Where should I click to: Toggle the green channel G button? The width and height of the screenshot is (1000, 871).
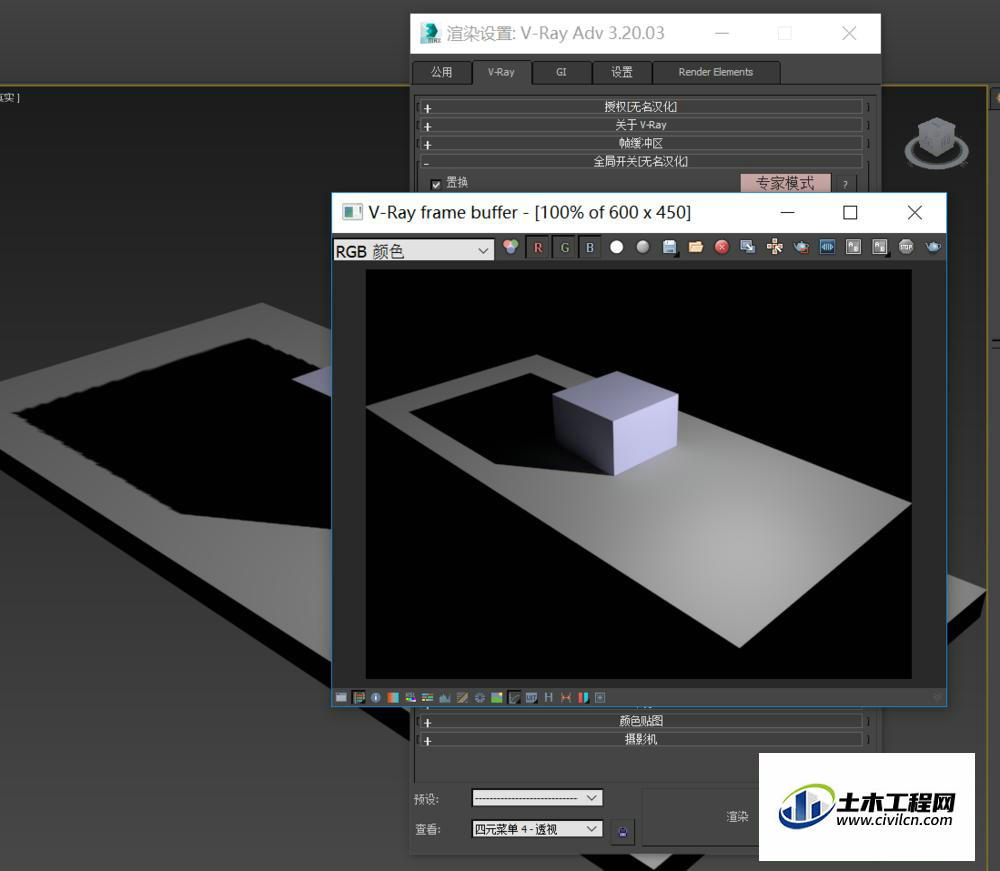[564, 247]
